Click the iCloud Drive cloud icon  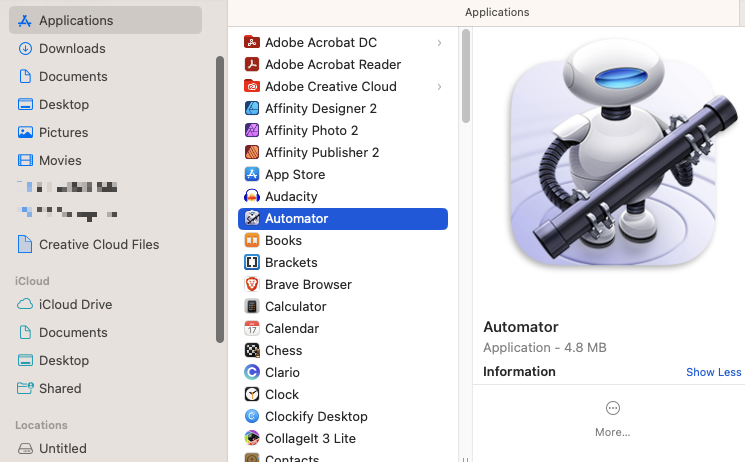(25, 304)
